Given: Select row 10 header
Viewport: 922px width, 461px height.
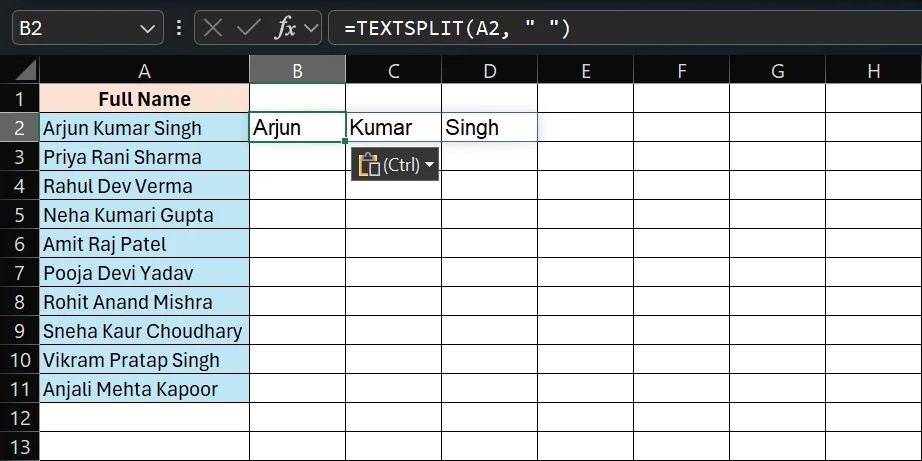Looking at the screenshot, I should point(19,359).
